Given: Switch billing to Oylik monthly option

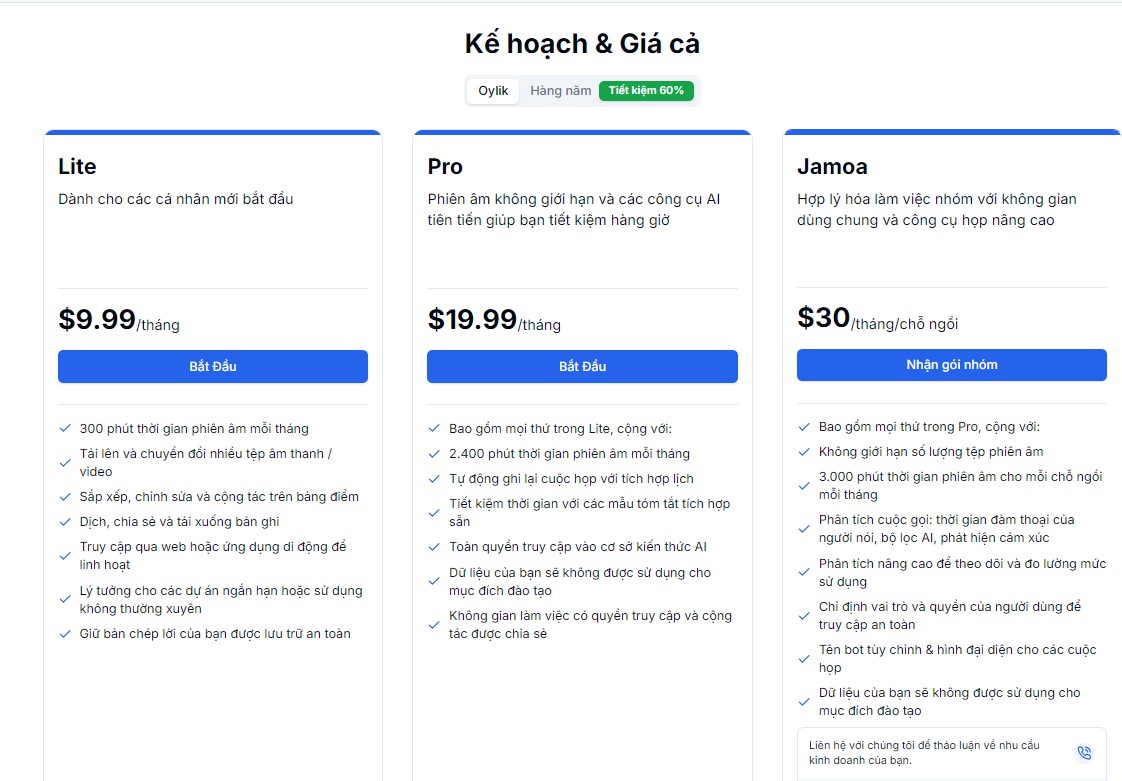Looking at the screenshot, I should [x=493, y=91].
